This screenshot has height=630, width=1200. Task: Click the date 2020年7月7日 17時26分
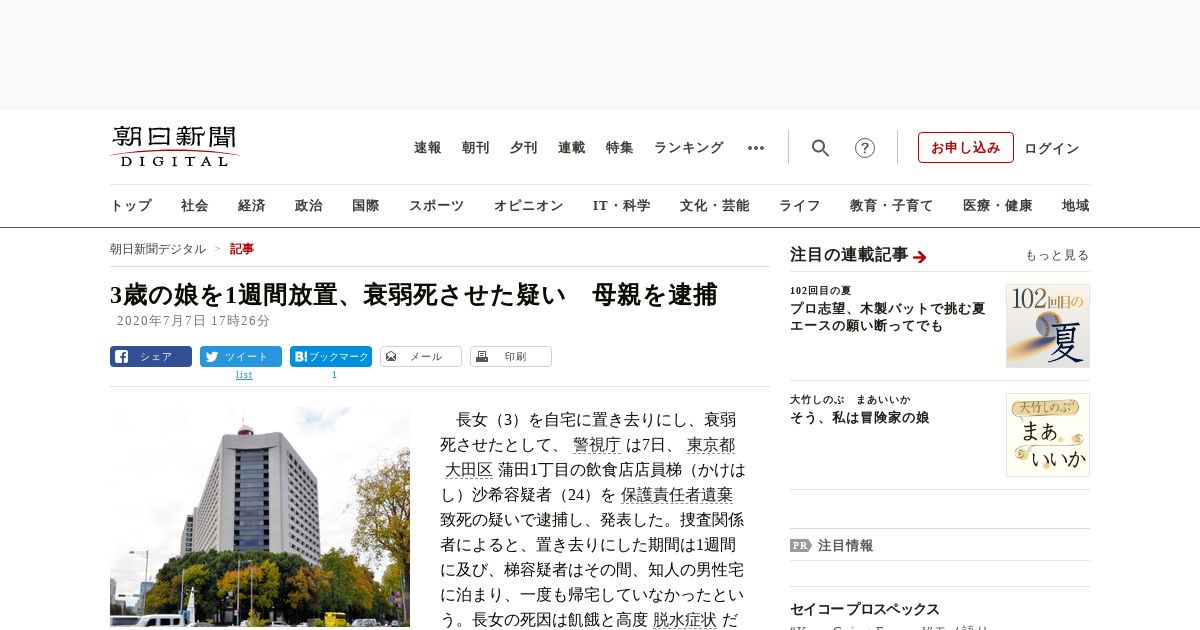(x=194, y=321)
